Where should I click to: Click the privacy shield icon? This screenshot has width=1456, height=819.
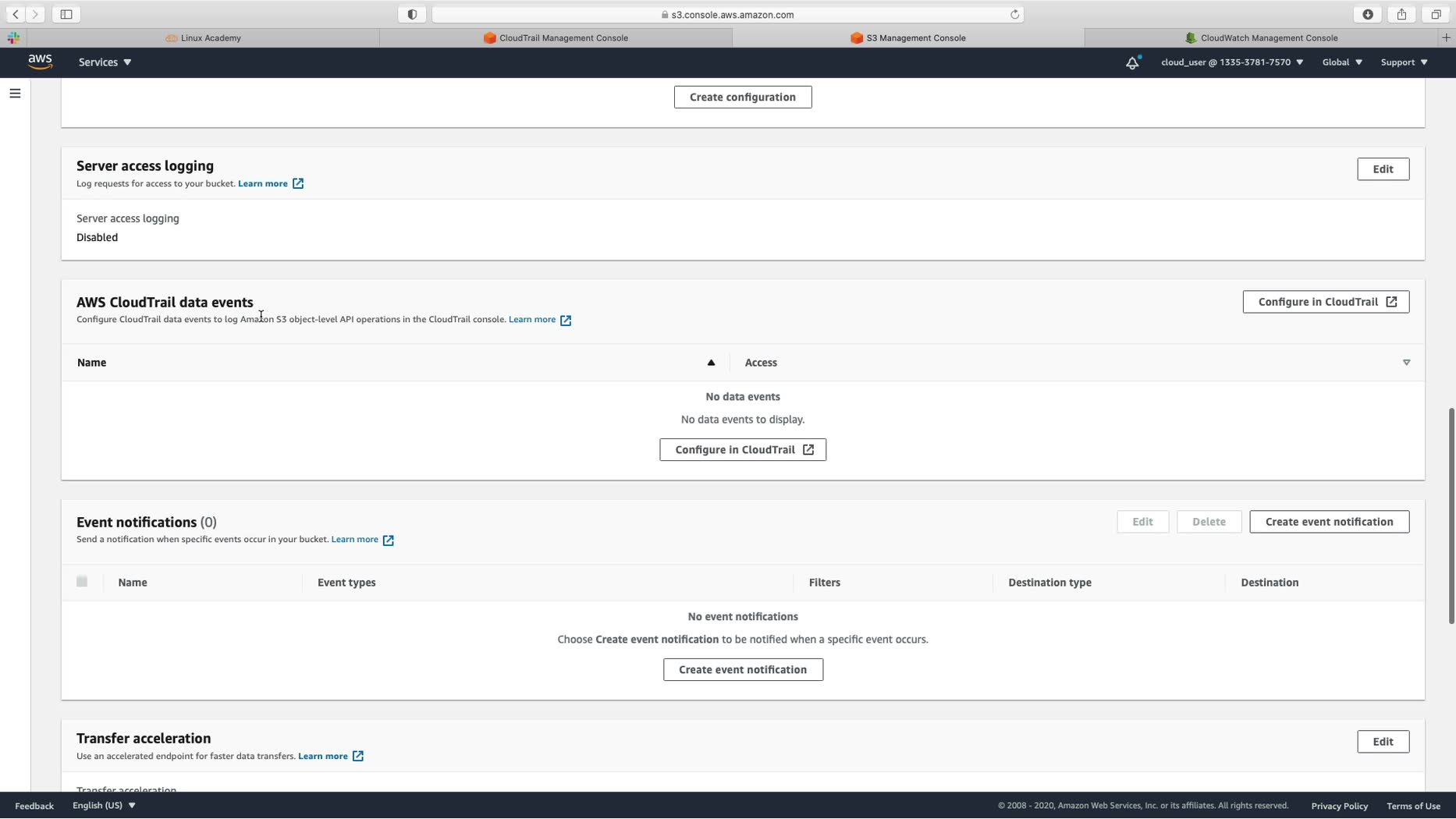coord(412,14)
